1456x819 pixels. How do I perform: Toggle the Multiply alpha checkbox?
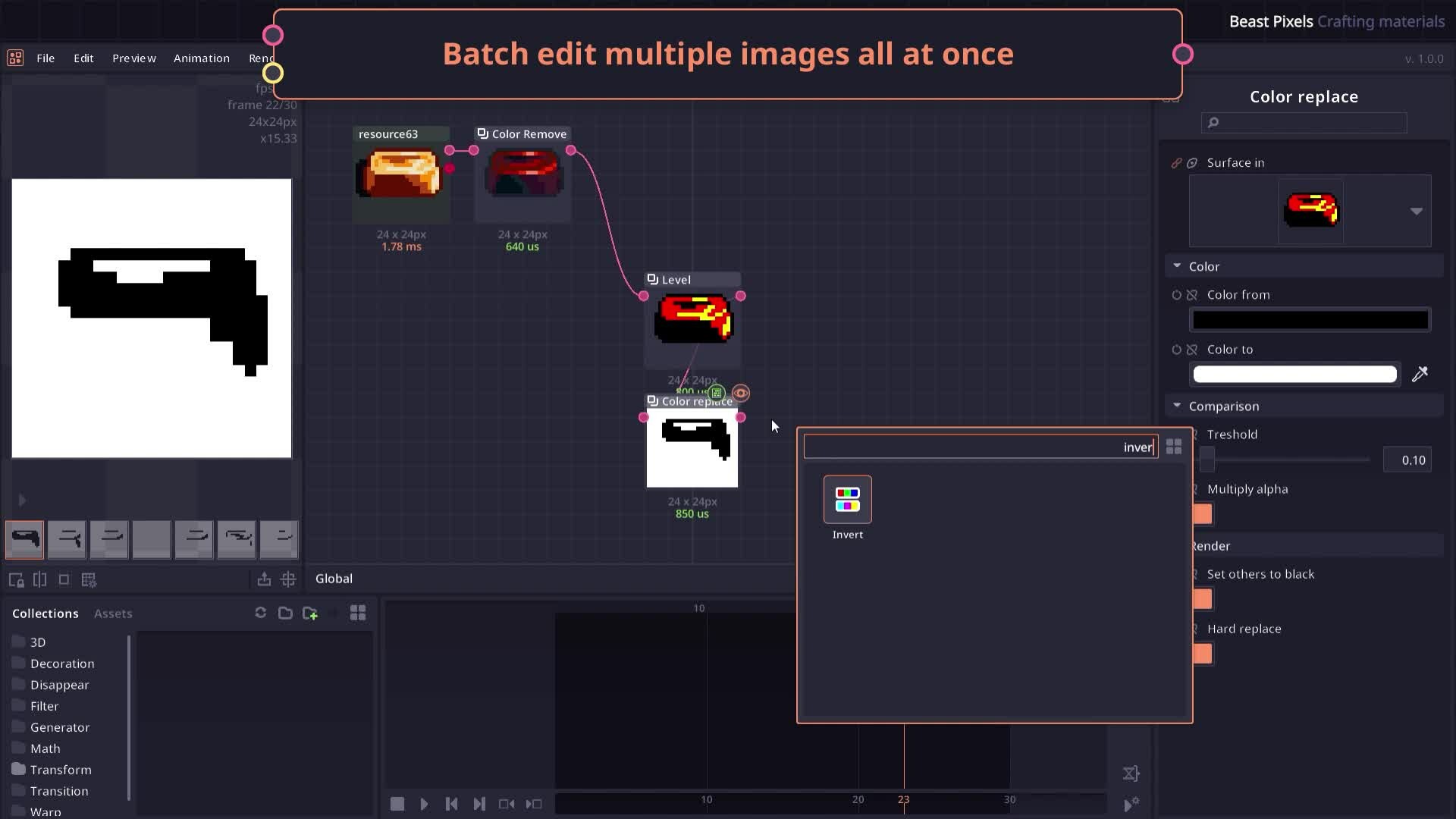click(1202, 514)
